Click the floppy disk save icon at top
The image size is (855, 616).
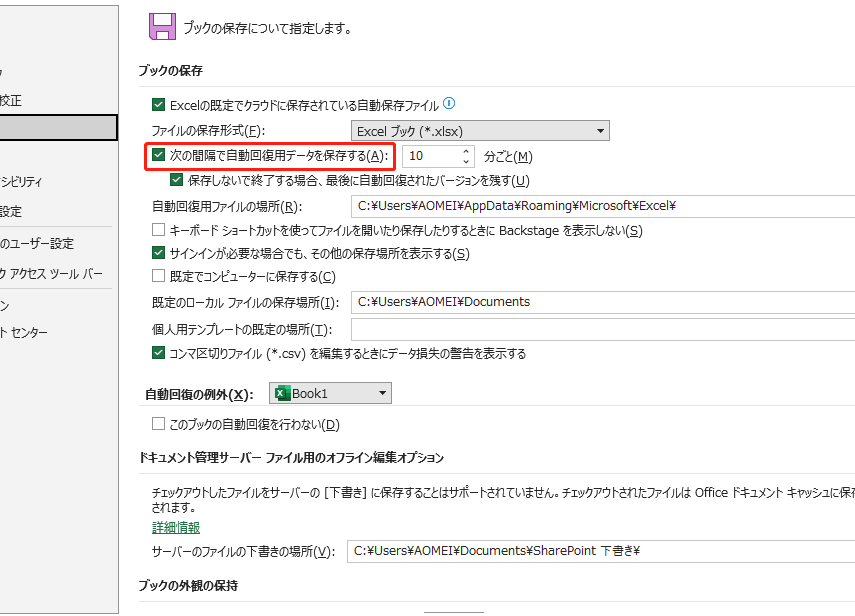pyautogui.click(x=162, y=25)
